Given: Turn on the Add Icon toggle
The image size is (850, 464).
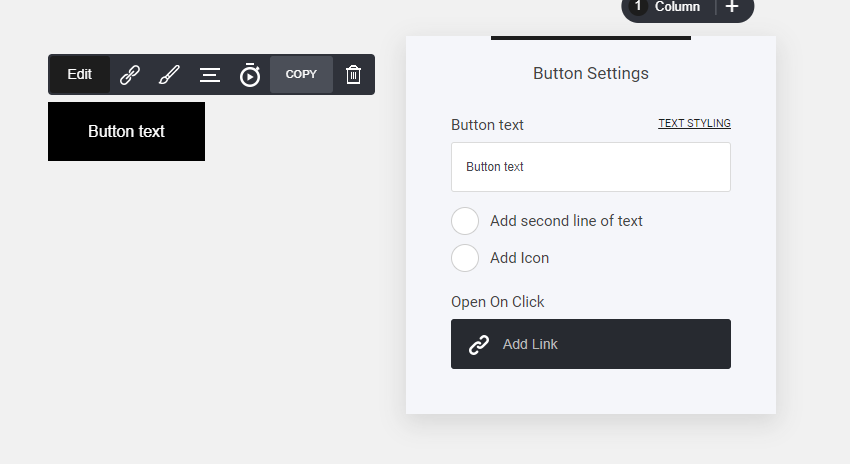Looking at the screenshot, I should click(465, 258).
